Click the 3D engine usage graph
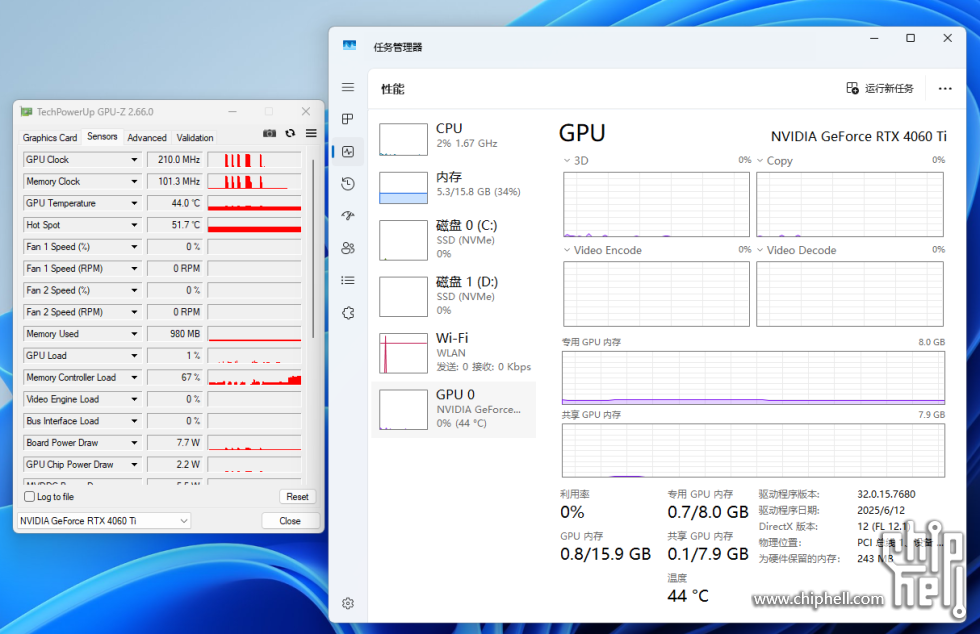 (x=656, y=204)
